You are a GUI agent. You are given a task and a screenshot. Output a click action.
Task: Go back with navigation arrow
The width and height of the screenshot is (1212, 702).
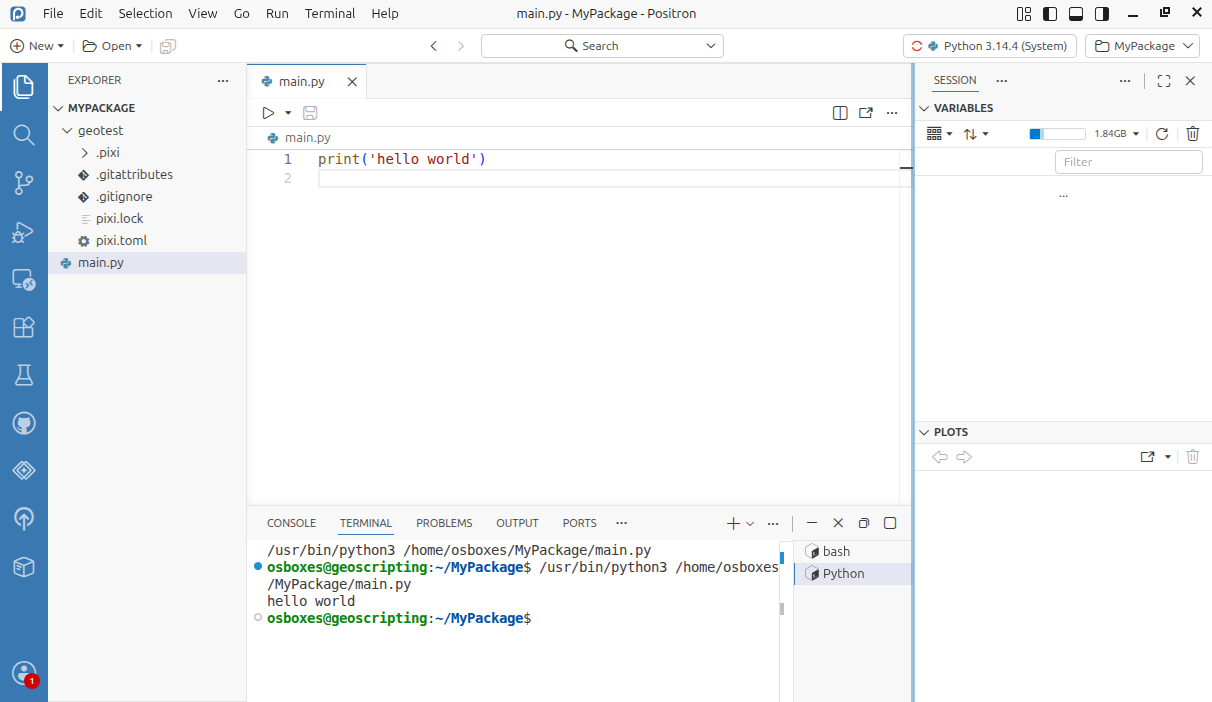[x=434, y=46]
